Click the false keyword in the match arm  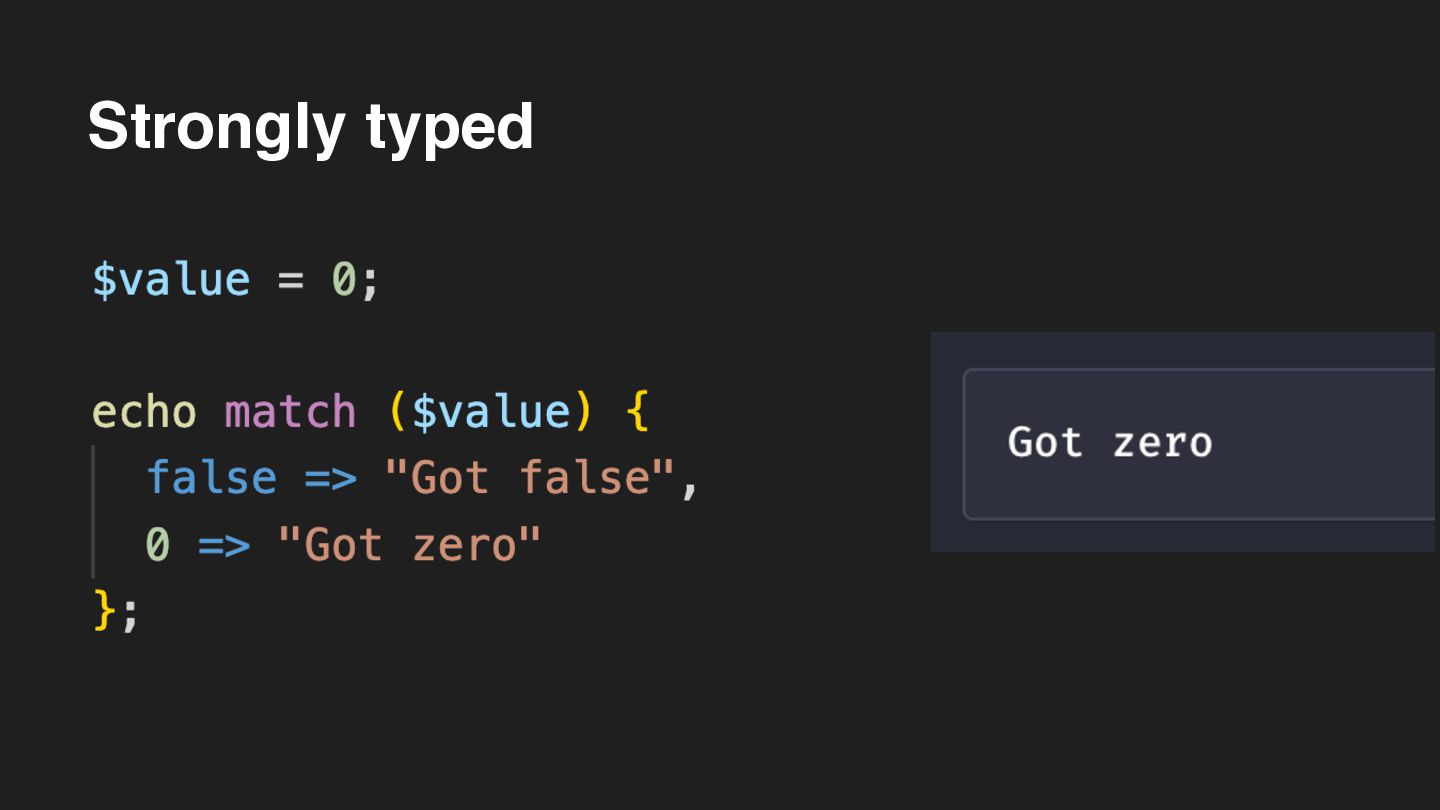coord(211,478)
